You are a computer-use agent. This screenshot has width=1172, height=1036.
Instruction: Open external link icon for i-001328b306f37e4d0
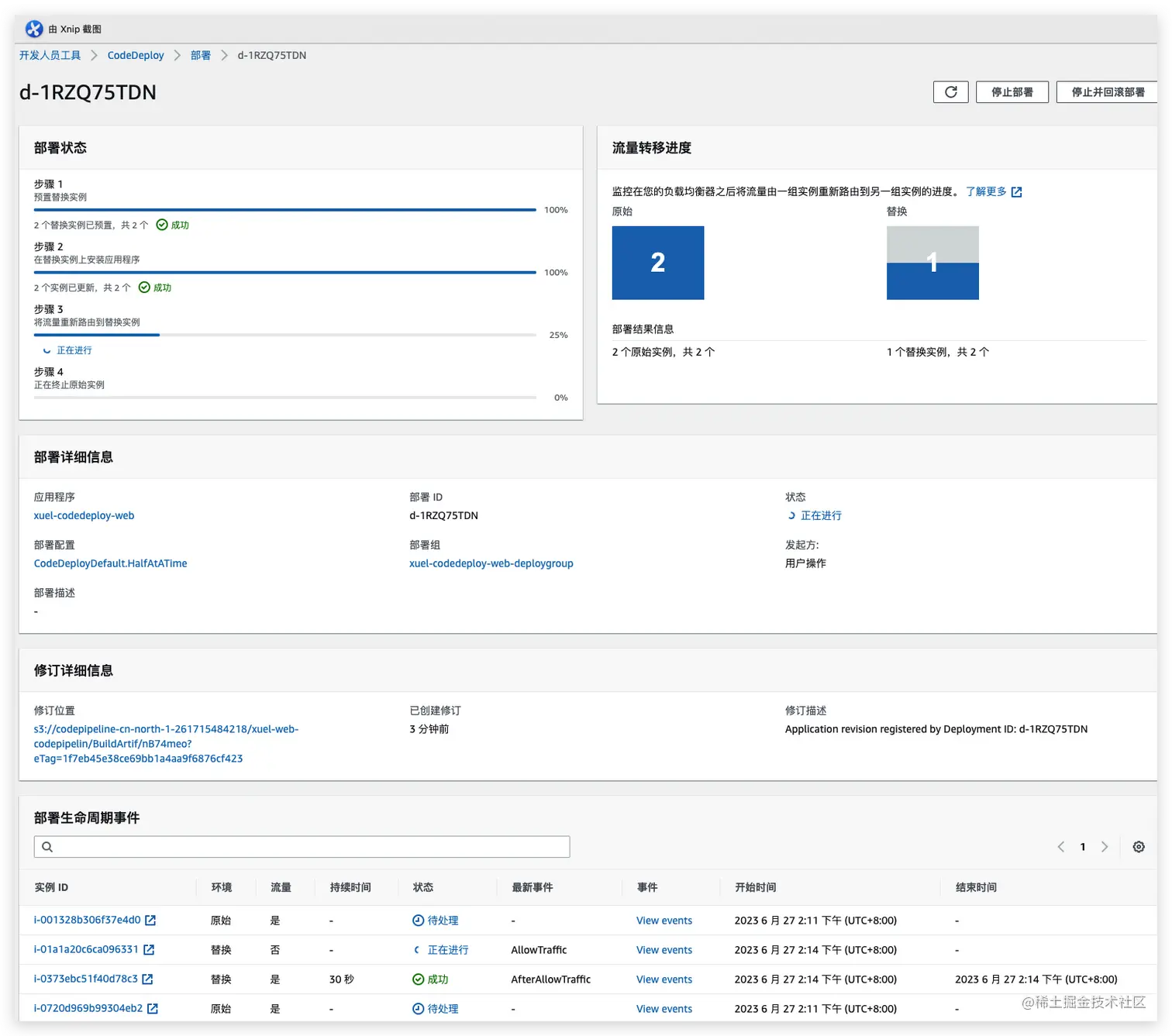point(150,921)
